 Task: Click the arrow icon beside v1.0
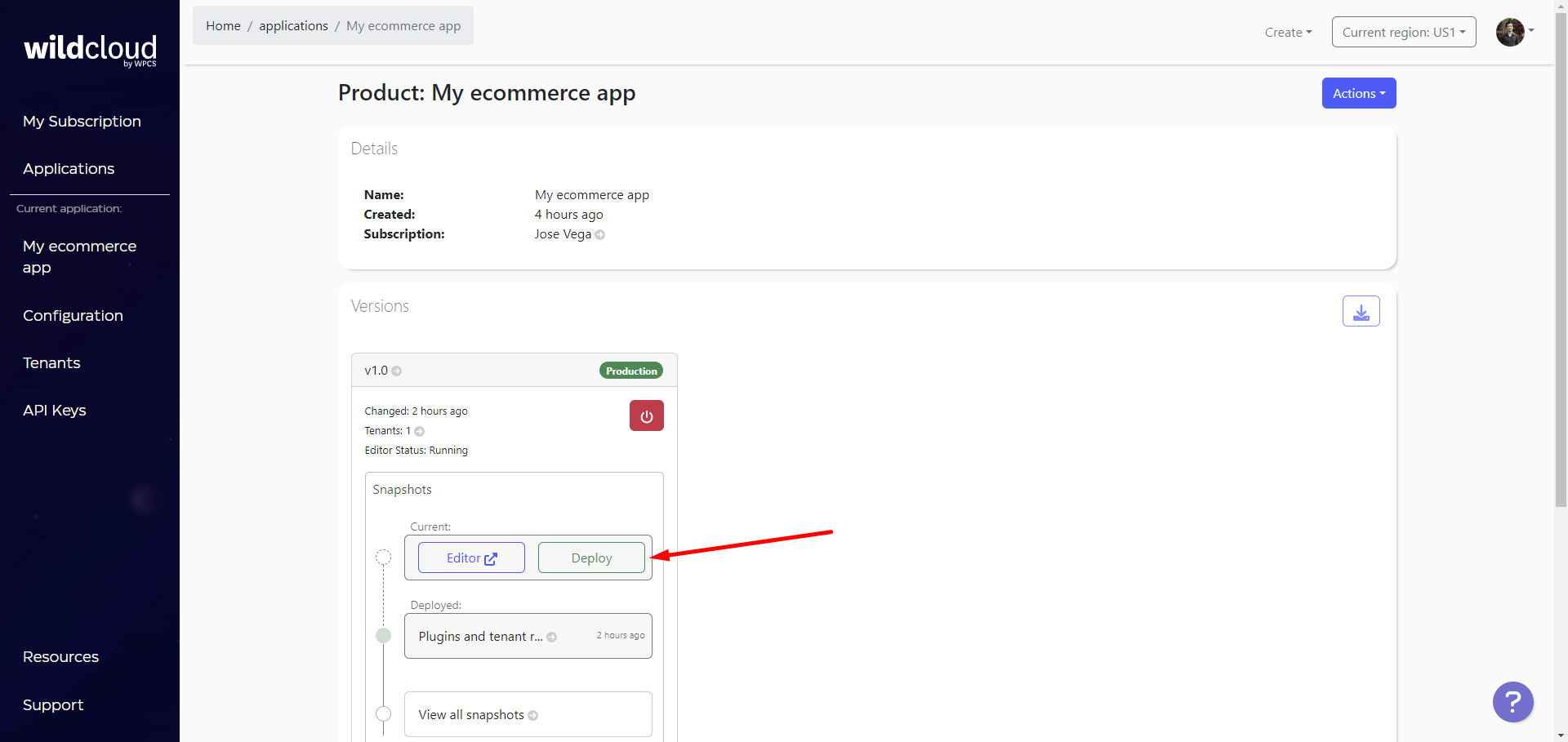pos(396,371)
